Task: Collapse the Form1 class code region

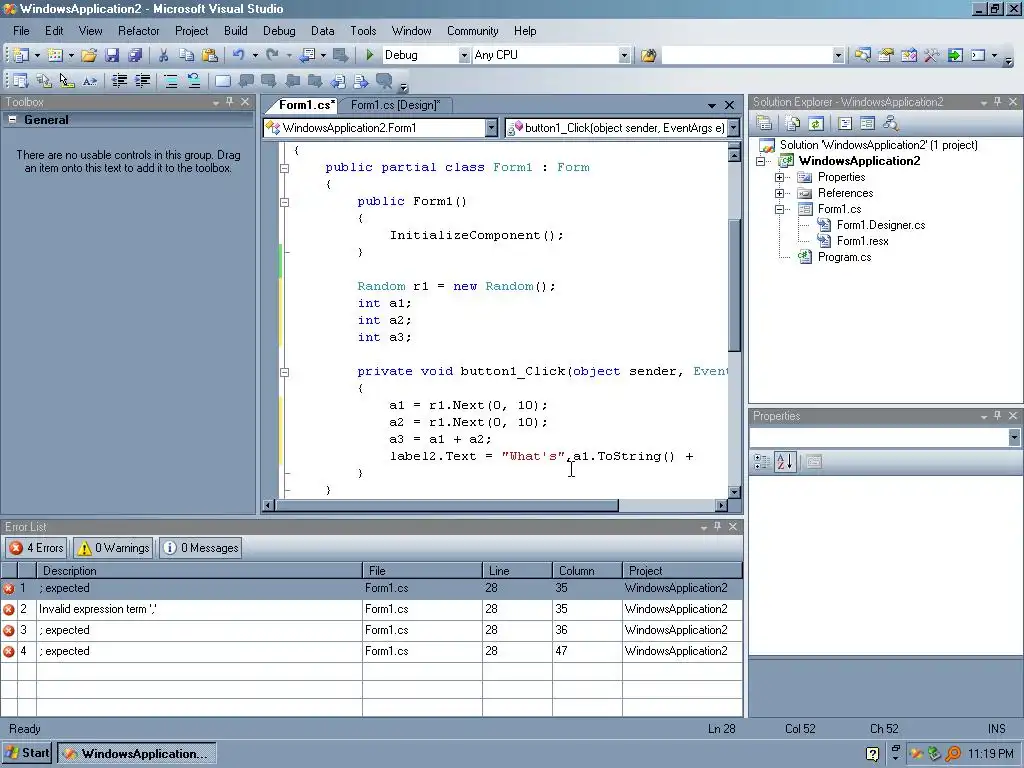Action: 285,168
